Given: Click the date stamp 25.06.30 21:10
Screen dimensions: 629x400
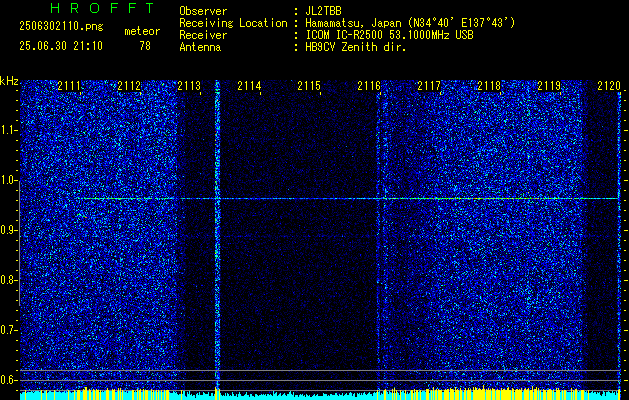Looking at the screenshot, I should click(x=61, y=46).
